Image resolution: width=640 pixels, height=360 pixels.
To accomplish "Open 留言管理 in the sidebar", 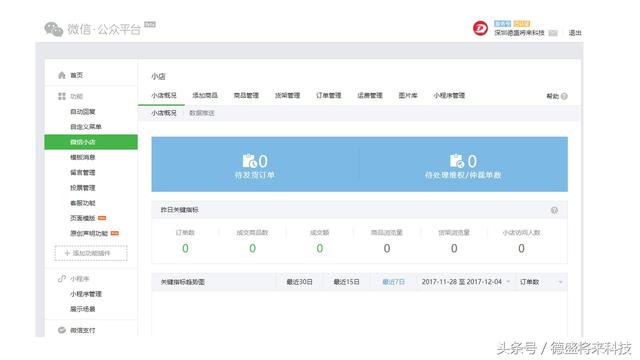I will click(x=82, y=173).
